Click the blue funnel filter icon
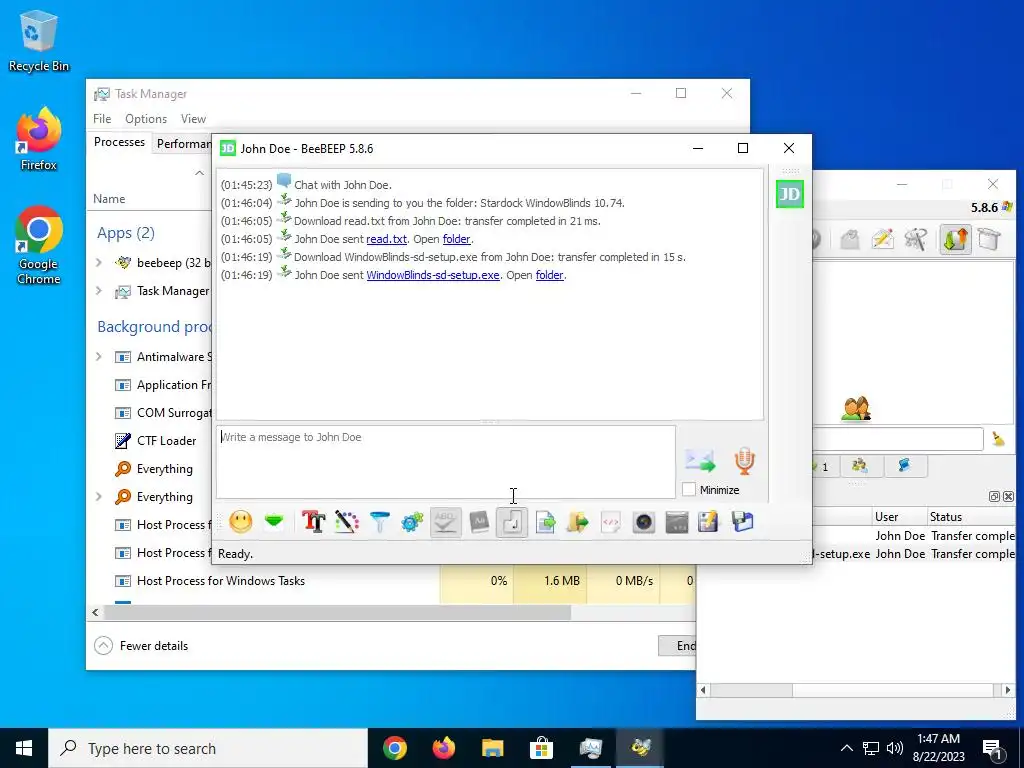Viewport: 1024px width, 768px height. pos(379,522)
